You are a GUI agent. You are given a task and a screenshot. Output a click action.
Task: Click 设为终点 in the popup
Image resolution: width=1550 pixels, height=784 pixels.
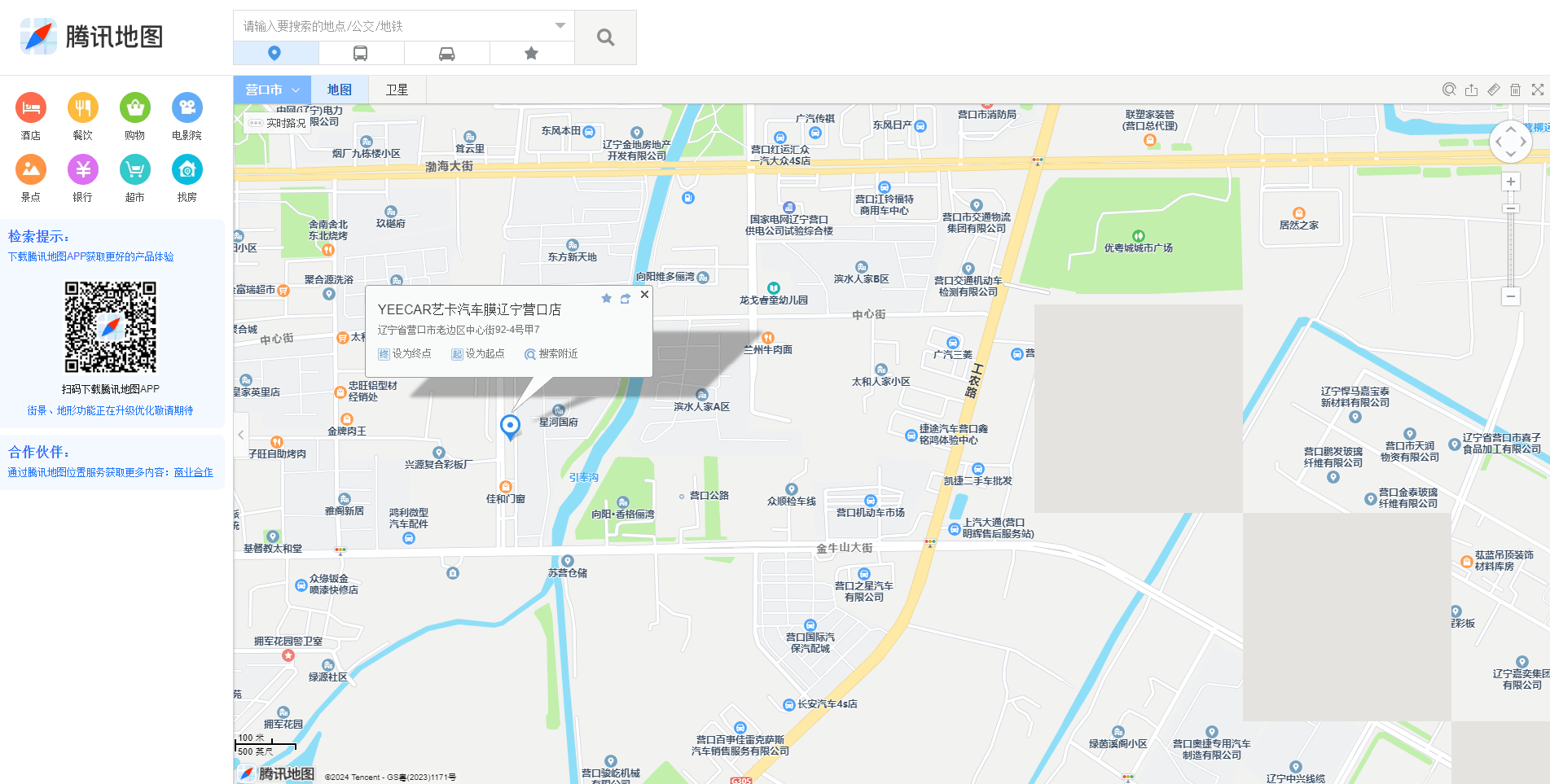pos(405,354)
